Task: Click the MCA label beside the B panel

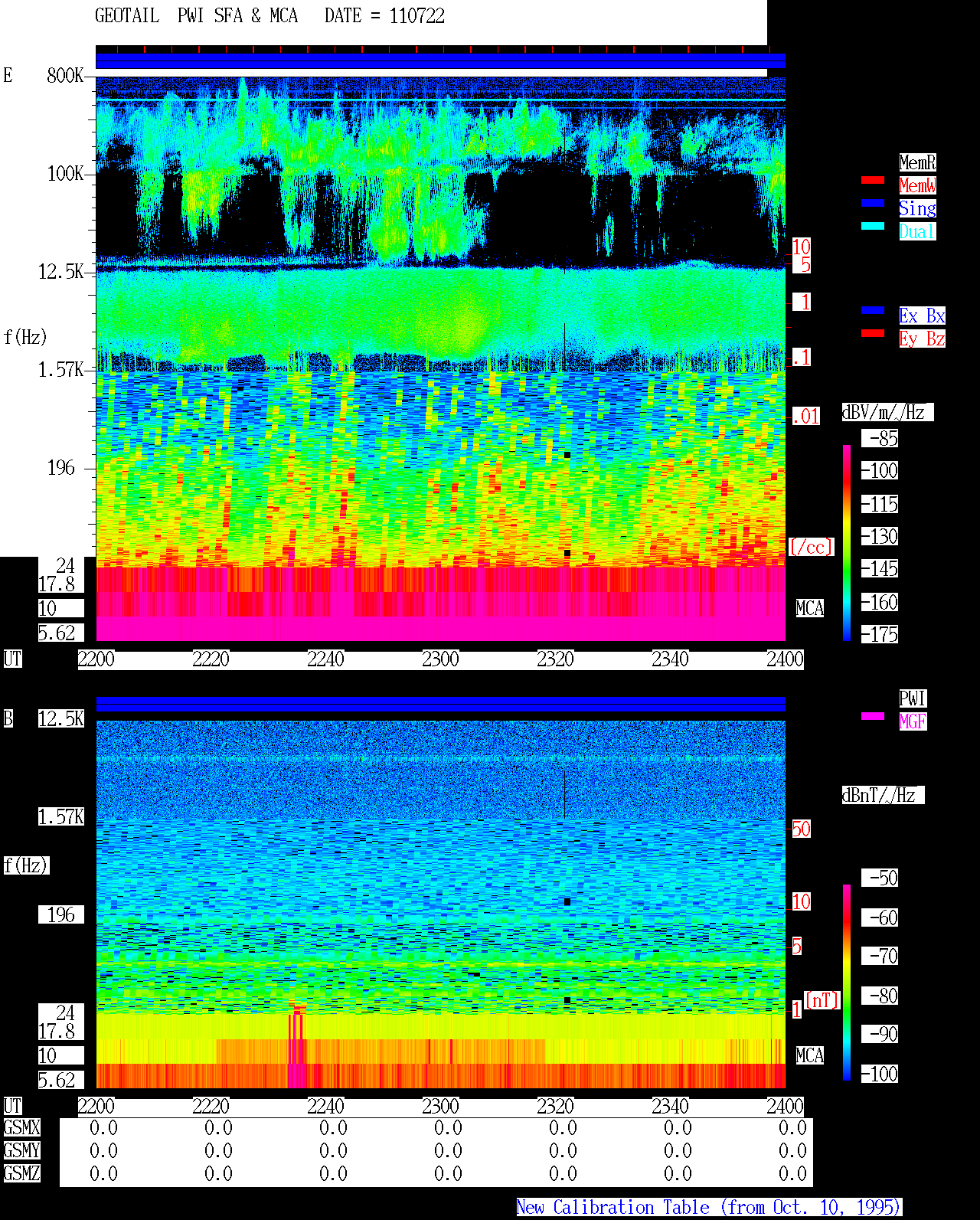Action: point(810,1055)
